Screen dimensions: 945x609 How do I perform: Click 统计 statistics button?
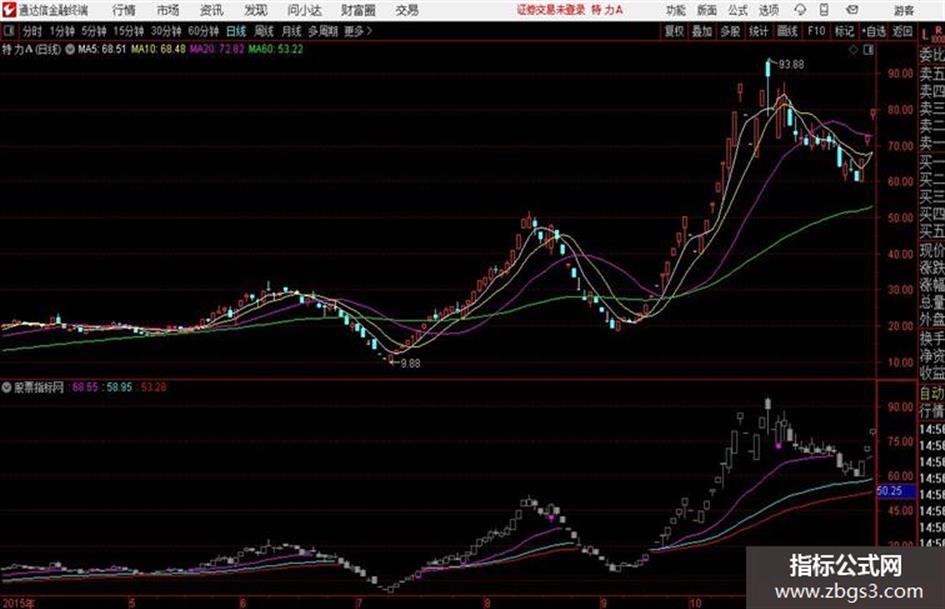758,31
